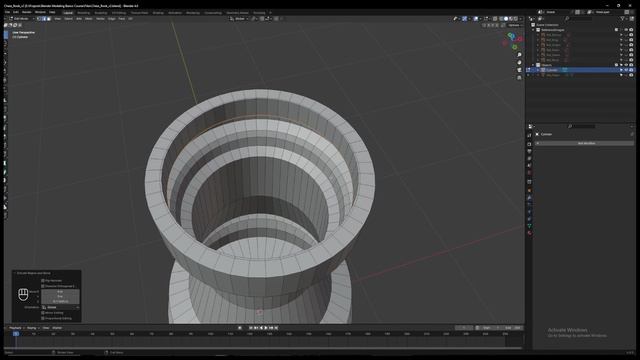Hide Objects collection with its eye icon
The height and width of the screenshot is (360, 640).
(x=627, y=65)
